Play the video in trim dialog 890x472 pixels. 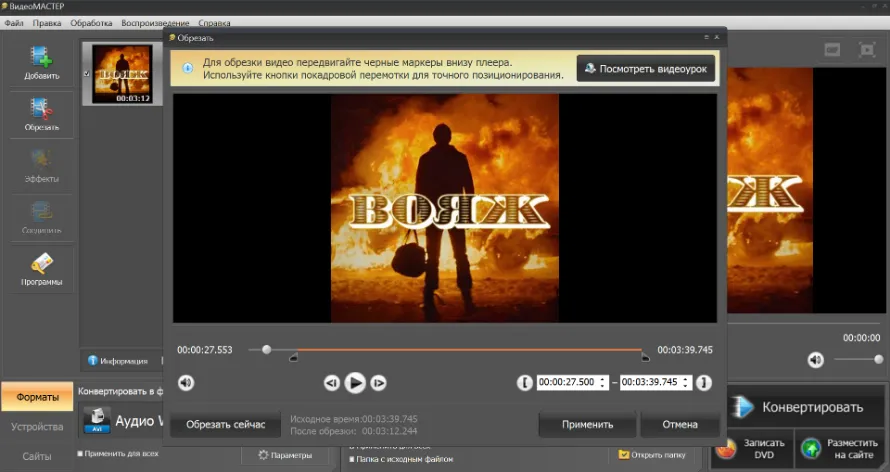[355, 383]
